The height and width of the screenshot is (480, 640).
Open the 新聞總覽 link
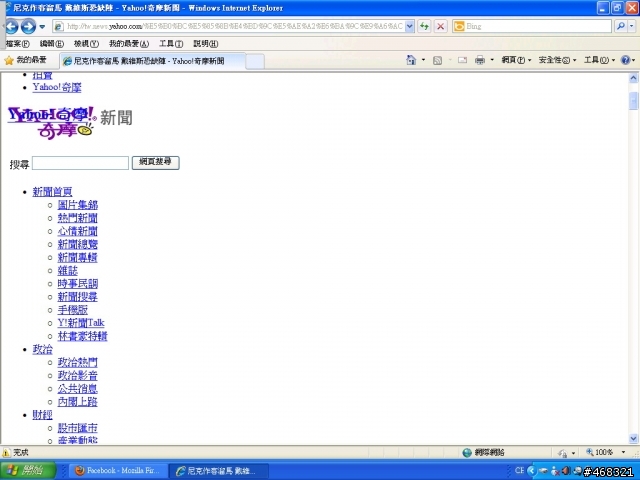click(x=78, y=244)
